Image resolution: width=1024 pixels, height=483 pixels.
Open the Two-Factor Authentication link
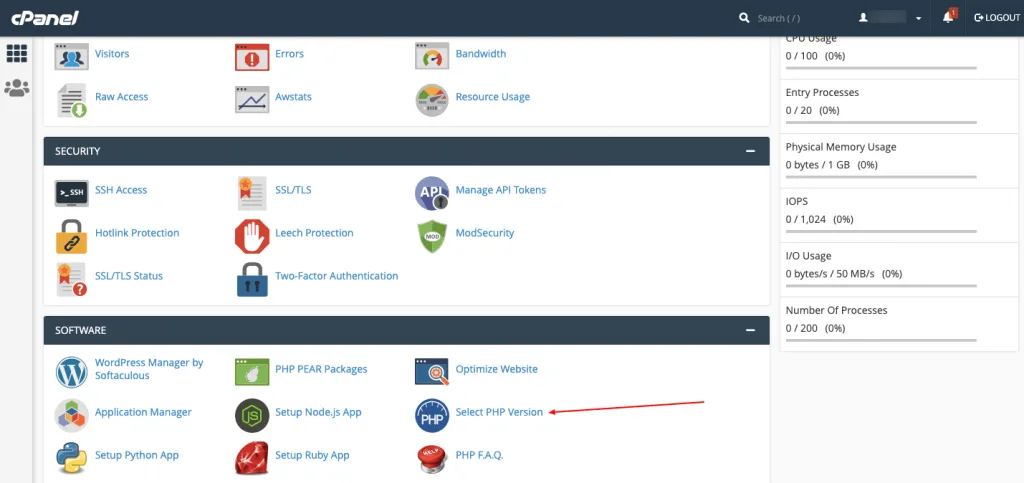[336, 275]
